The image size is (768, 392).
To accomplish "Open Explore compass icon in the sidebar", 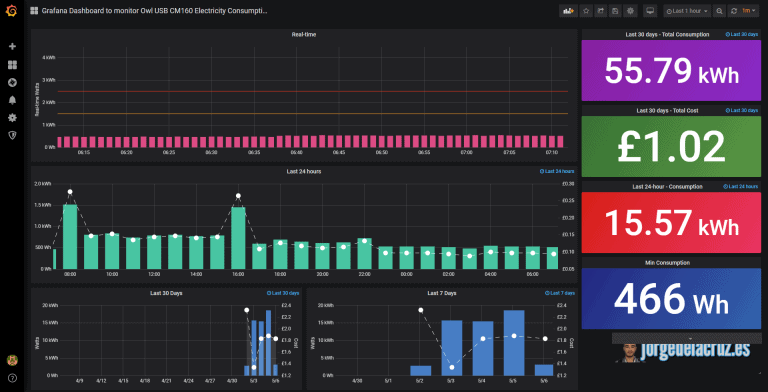I will click(12, 82).
